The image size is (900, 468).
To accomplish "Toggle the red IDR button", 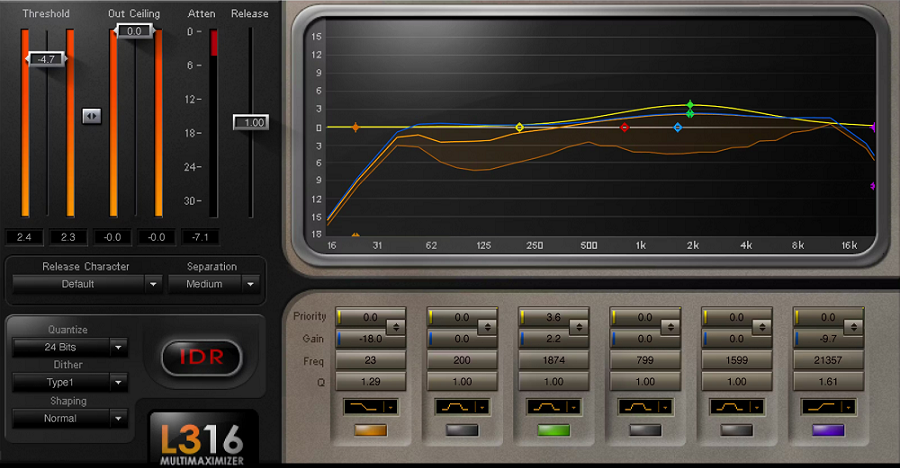I will [x=202, y=357].
